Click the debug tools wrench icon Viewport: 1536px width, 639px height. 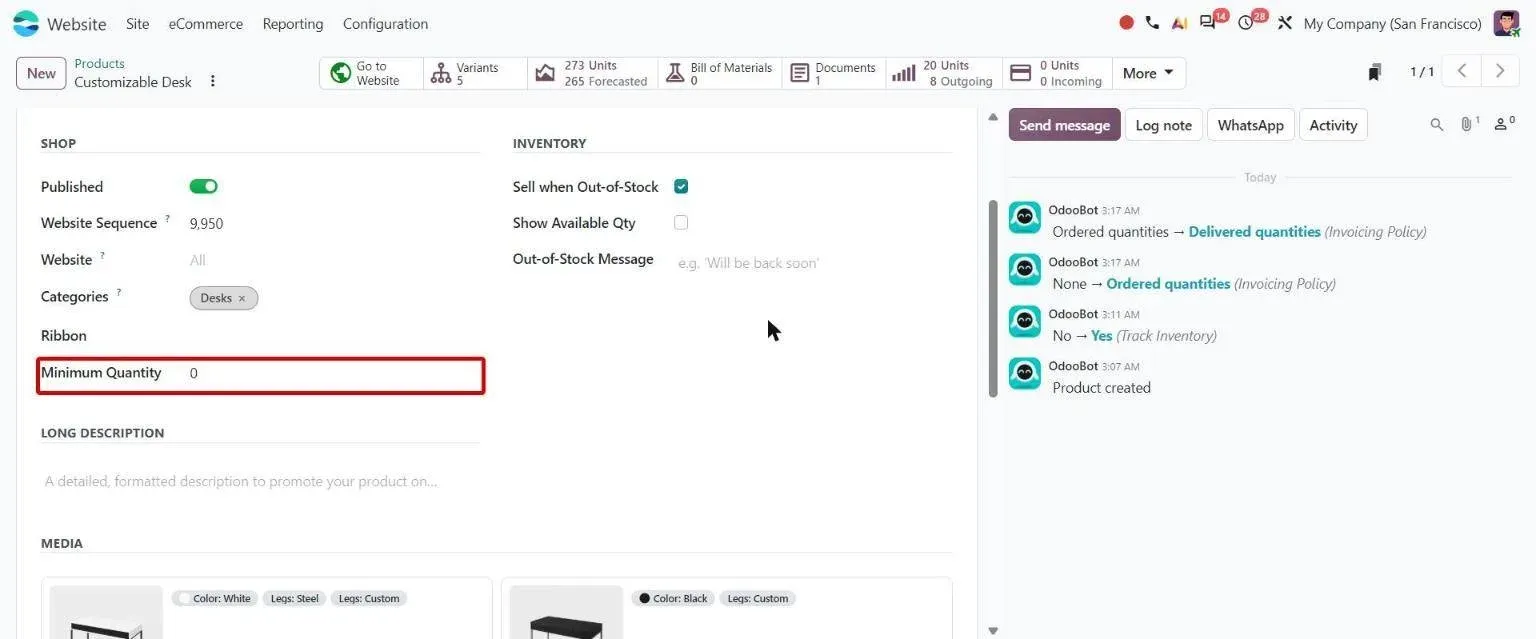(x=1285, y=23)
